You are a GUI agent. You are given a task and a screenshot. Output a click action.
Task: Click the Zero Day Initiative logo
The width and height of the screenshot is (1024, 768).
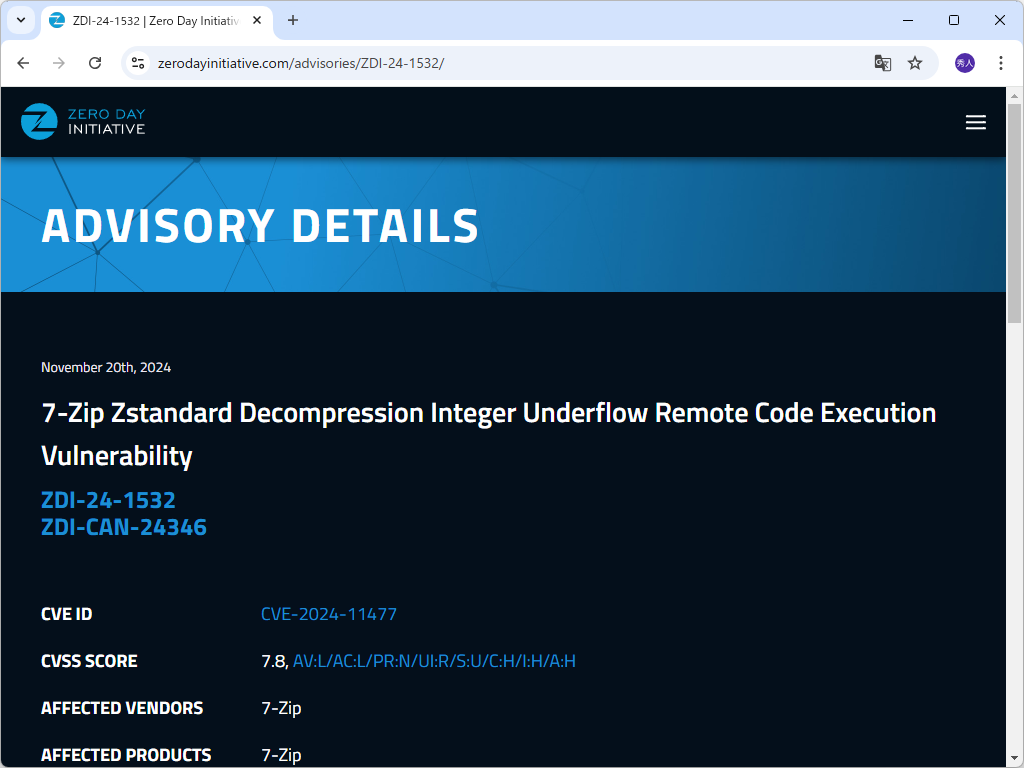pyautogui.click(x=83, y=121)
